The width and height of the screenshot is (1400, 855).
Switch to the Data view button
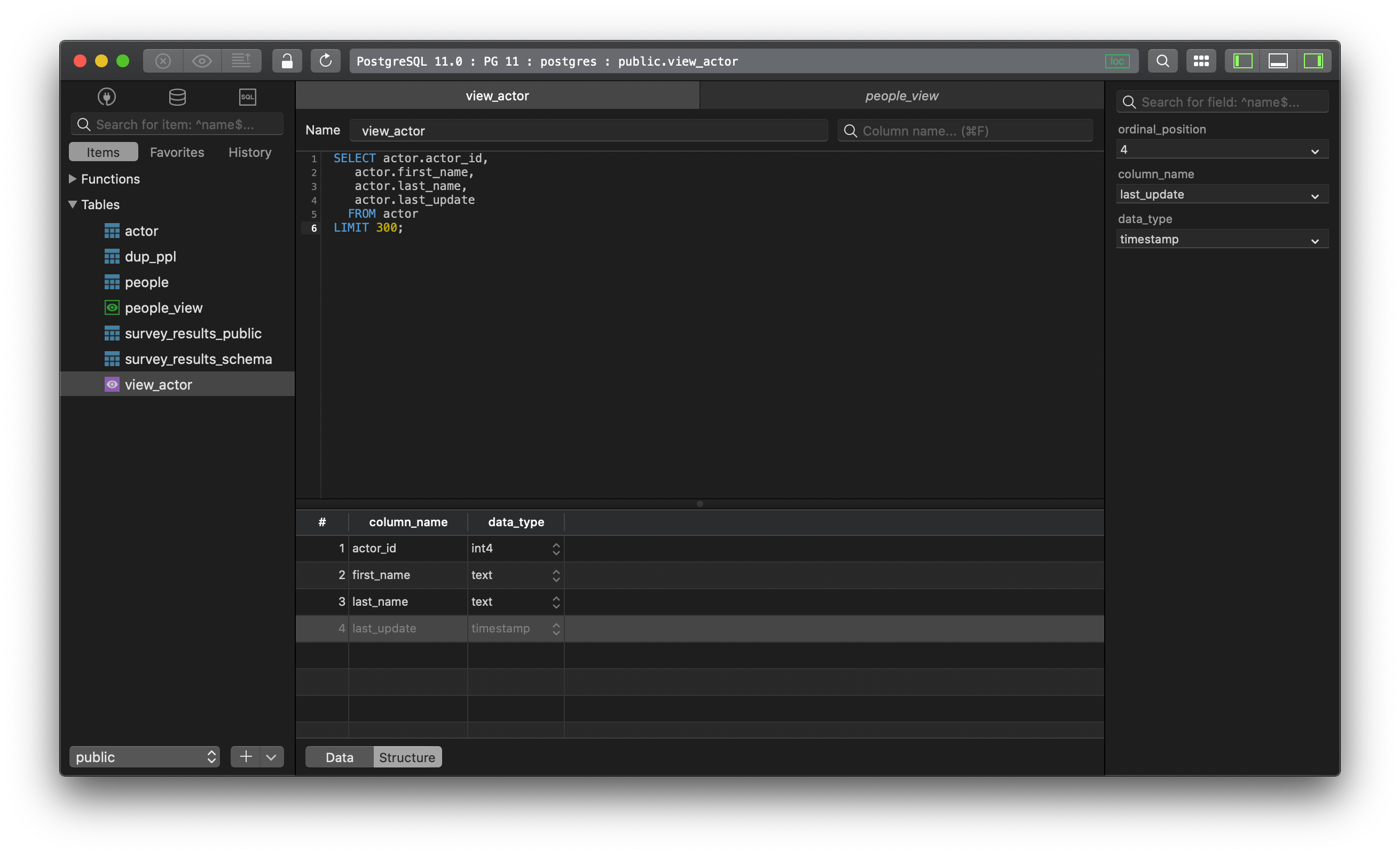339,757
